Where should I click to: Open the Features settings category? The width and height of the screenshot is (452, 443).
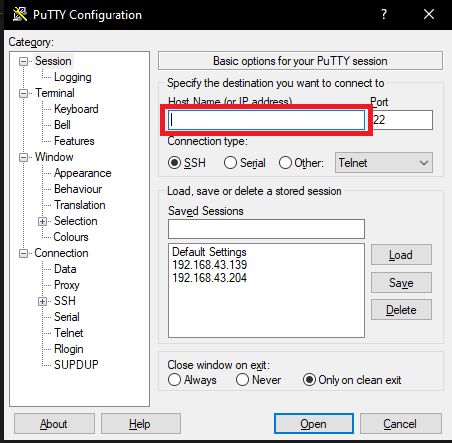74,141
